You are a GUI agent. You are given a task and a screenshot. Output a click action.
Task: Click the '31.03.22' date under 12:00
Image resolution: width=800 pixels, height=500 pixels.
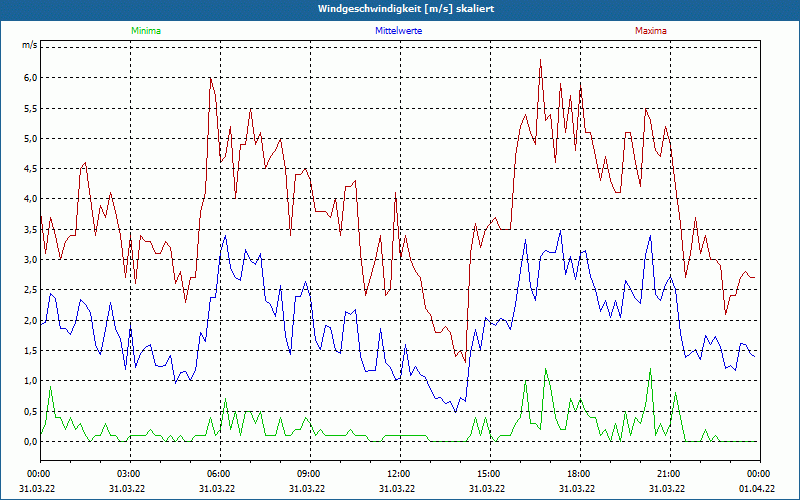[396, 488]
